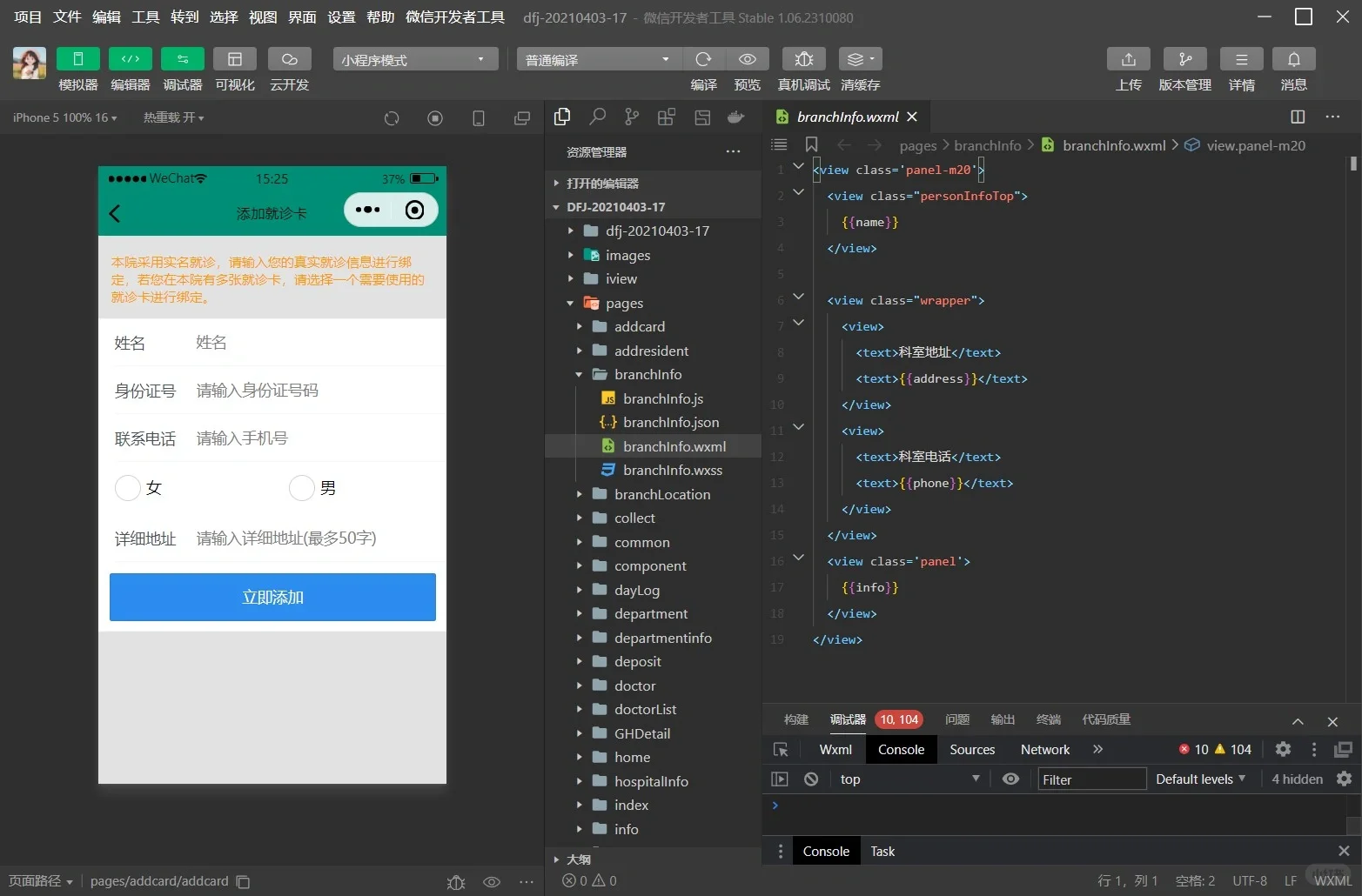Refresh the simulator

pos(392,118)
